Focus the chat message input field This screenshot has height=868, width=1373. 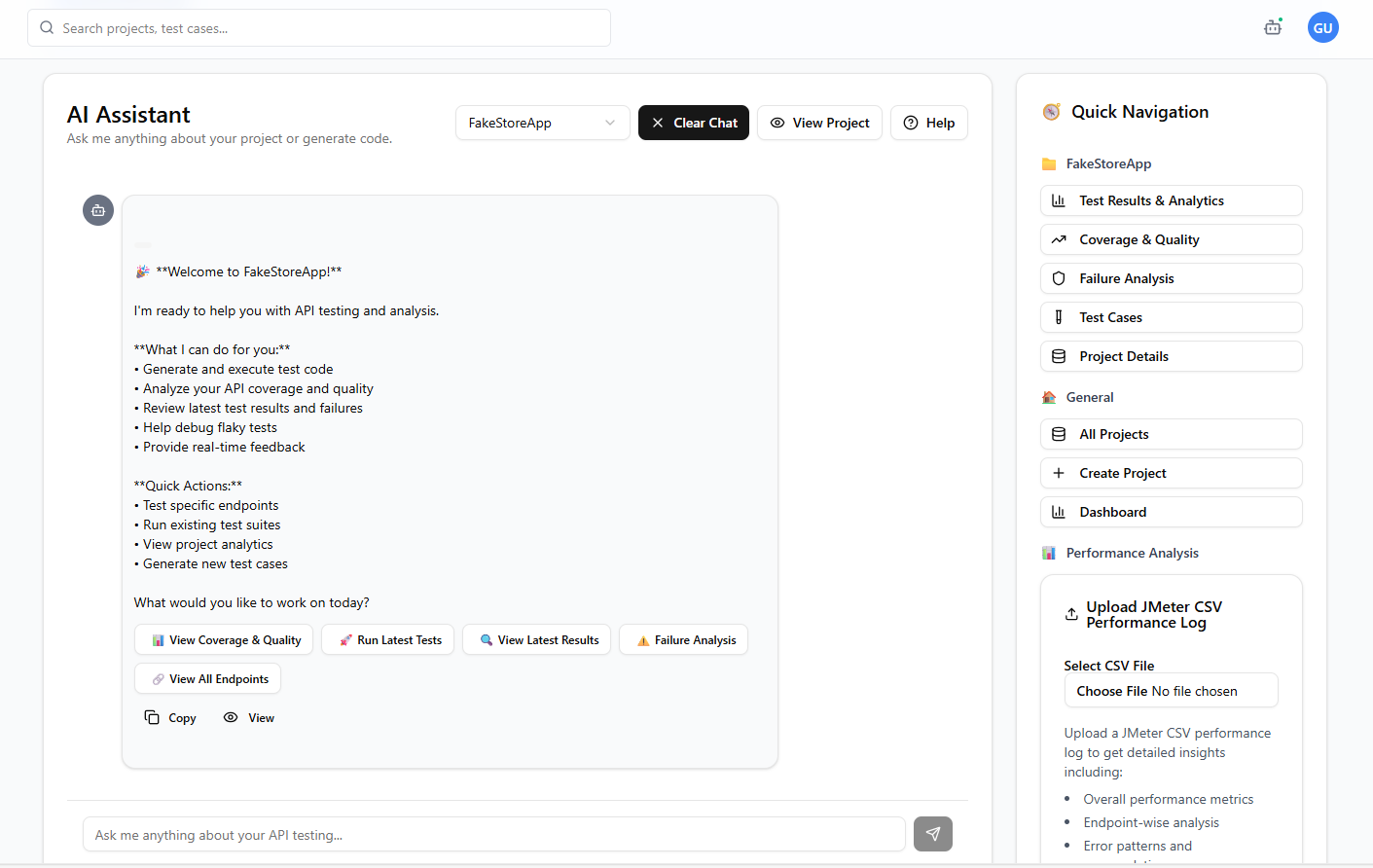494,834
